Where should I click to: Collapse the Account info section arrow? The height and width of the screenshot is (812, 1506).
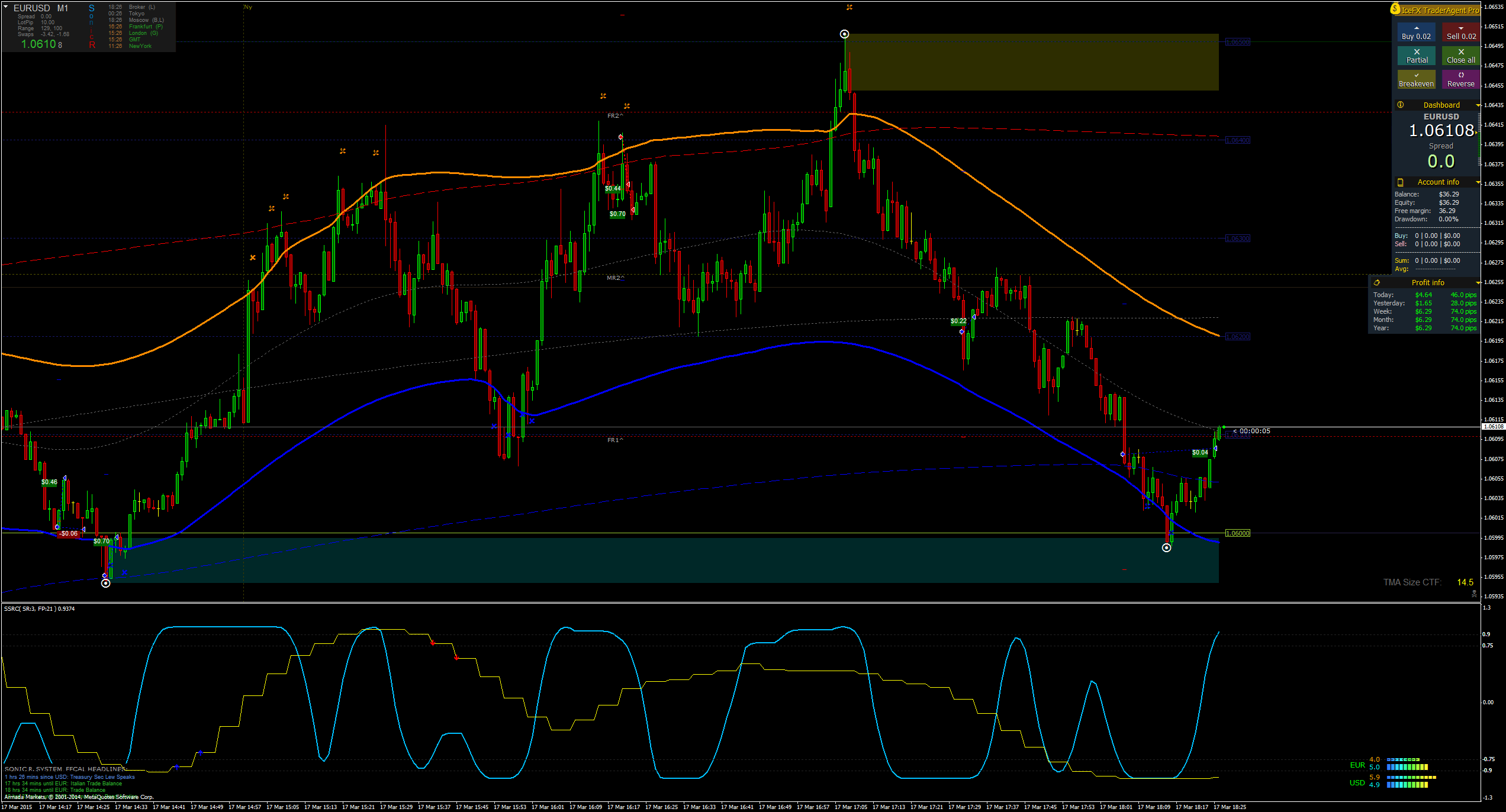pos(1478,182)
